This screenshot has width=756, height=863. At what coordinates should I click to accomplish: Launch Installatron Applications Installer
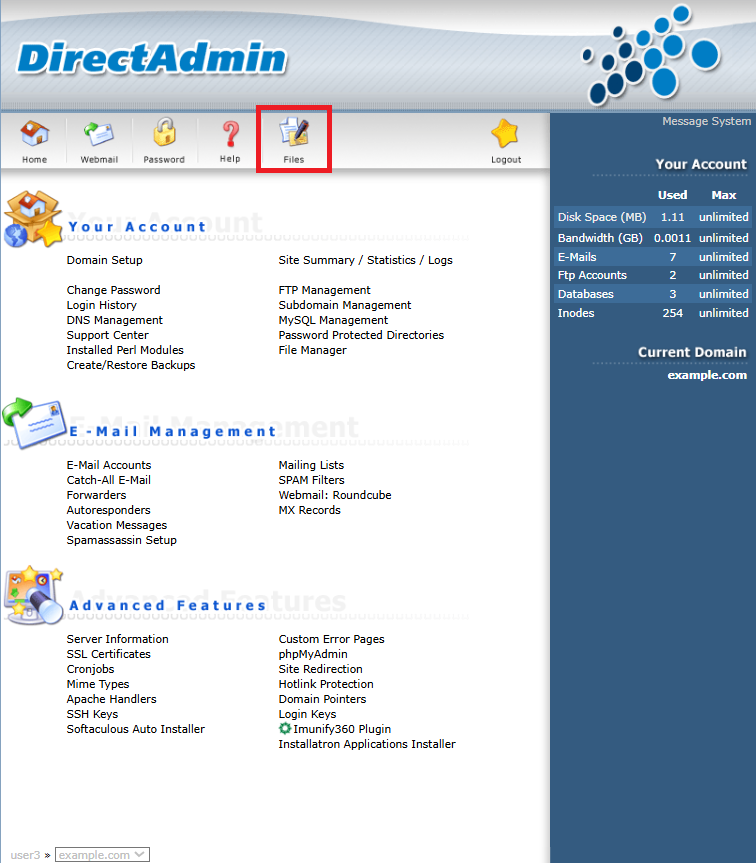click(367, 744)
